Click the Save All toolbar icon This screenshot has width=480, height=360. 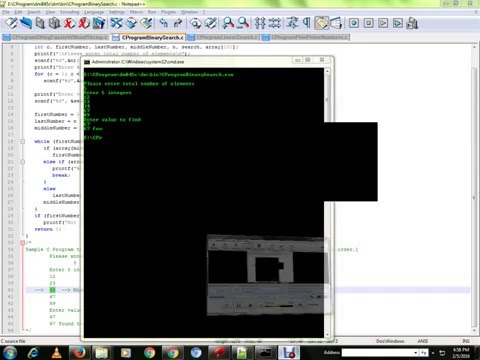point(54,23)
